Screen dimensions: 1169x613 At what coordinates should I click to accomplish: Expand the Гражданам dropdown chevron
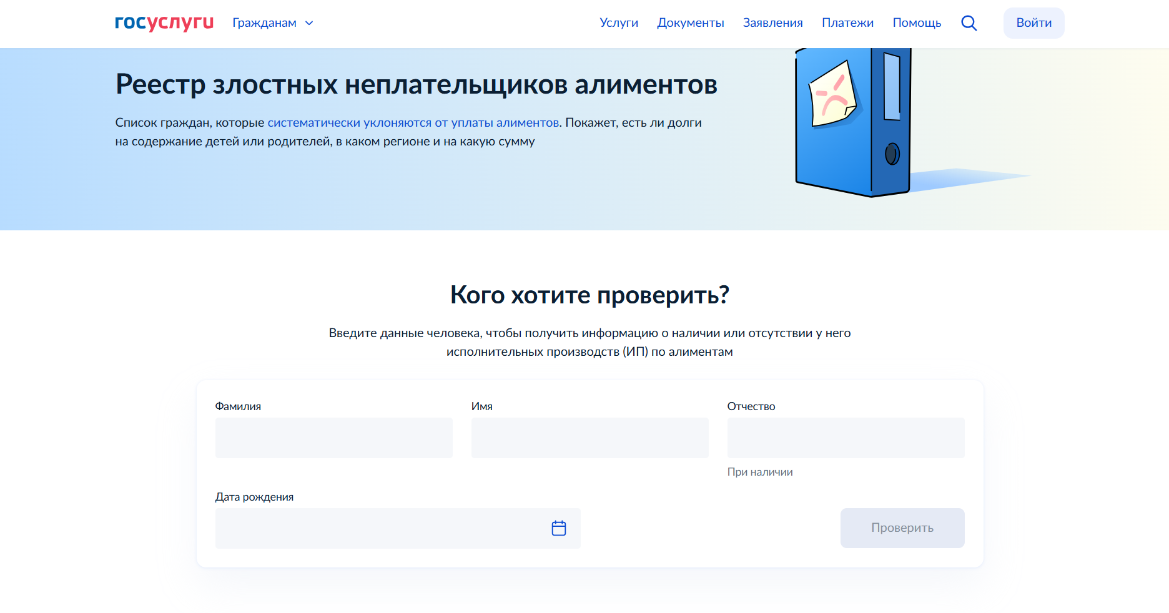tap(309, 23)
